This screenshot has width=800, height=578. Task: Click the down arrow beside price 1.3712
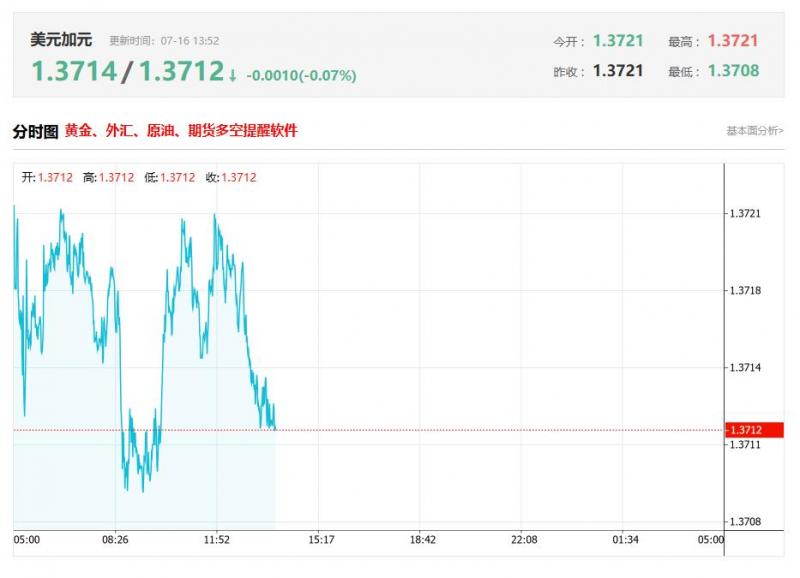[x=233, y=74]
